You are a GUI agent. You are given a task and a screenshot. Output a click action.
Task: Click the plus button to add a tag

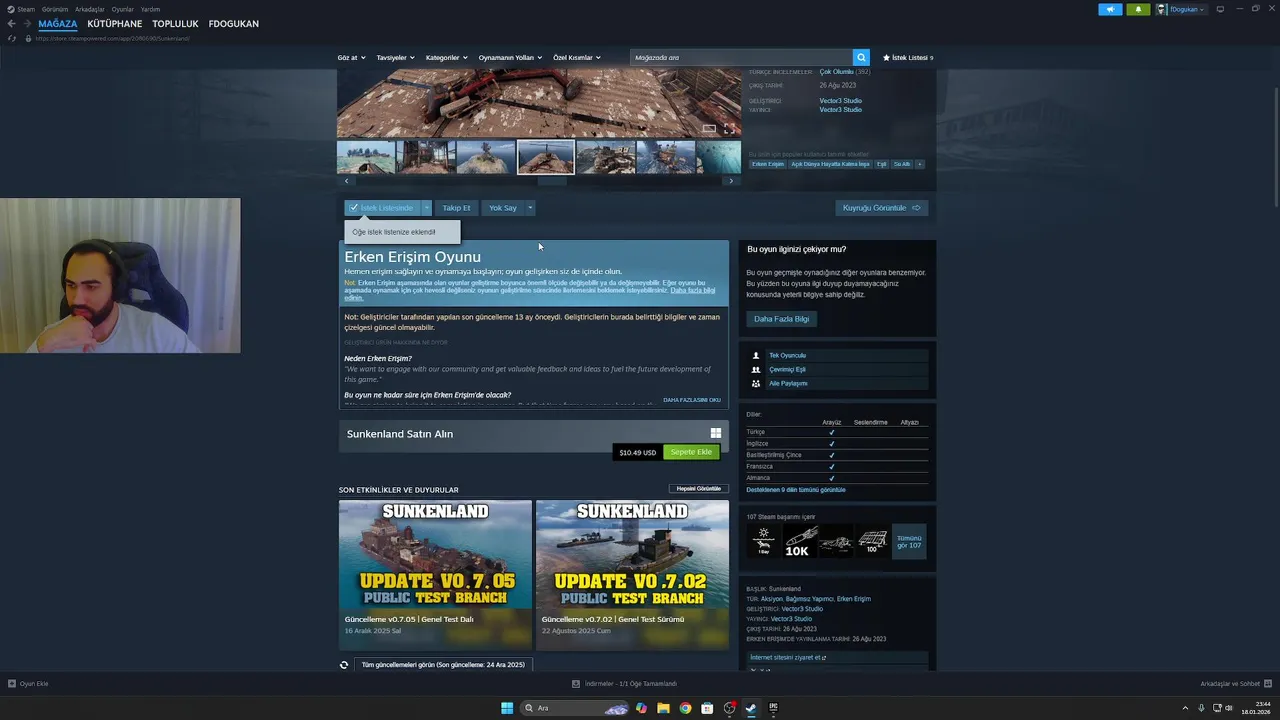(x=919, y=164)
